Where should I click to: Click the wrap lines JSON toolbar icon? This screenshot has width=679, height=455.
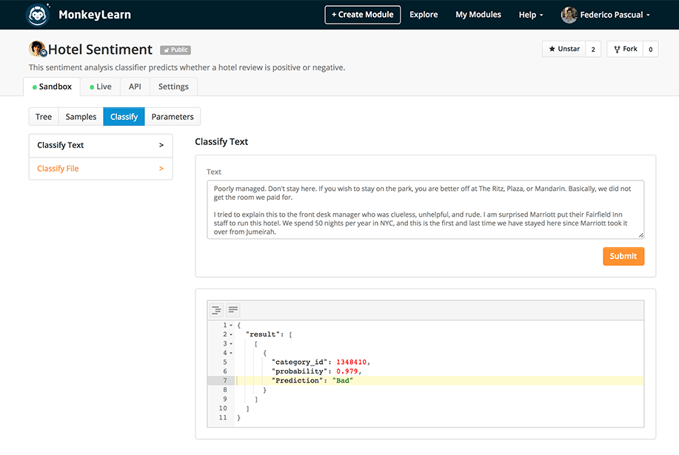233,310
